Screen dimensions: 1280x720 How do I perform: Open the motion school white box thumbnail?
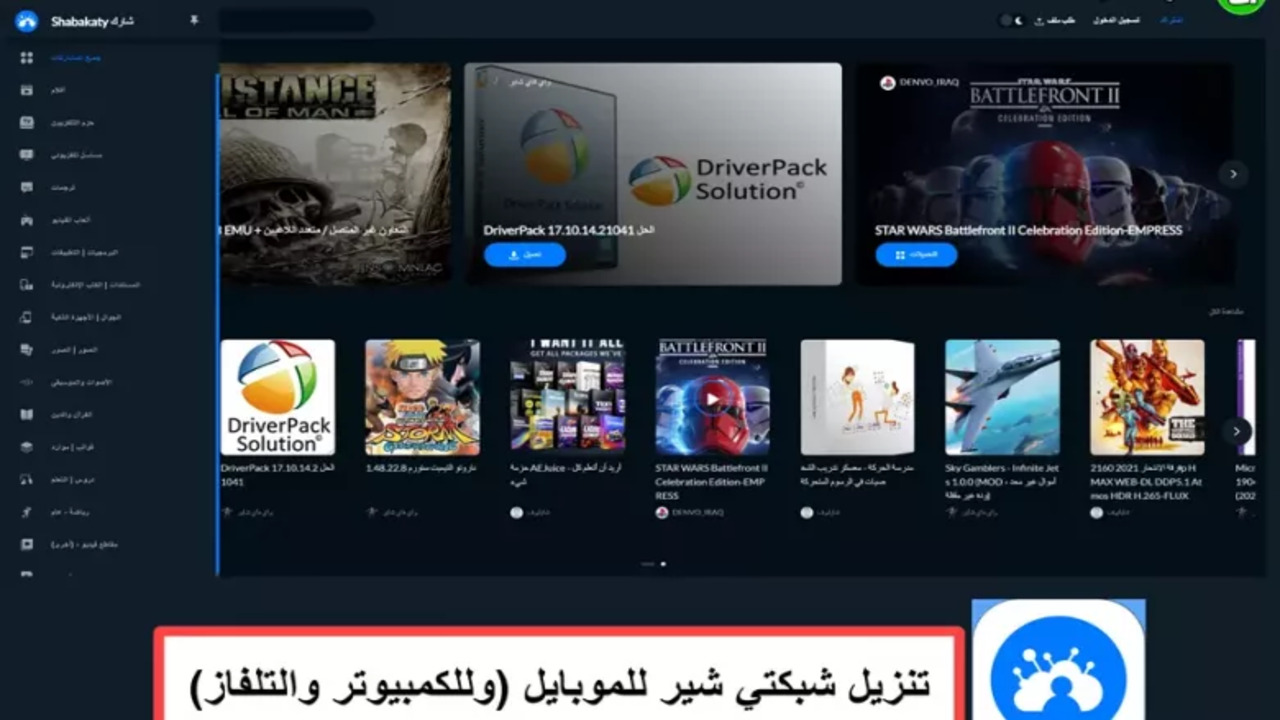click(857, 397)
